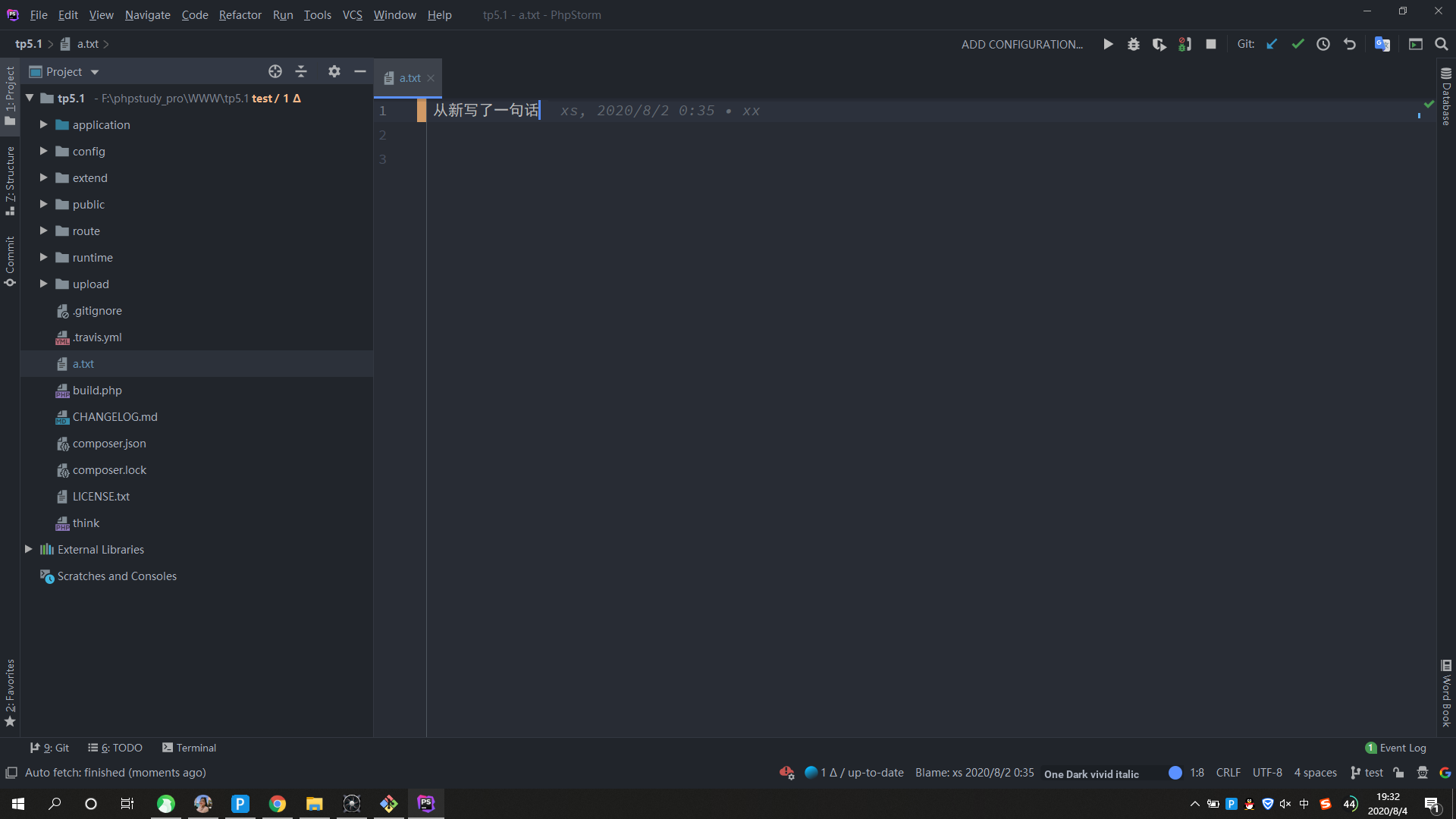Expand the extend folder
Image resolution: width=1456 pixels, height=819 pixels.
pyautogui.click(x=43, y=177)
